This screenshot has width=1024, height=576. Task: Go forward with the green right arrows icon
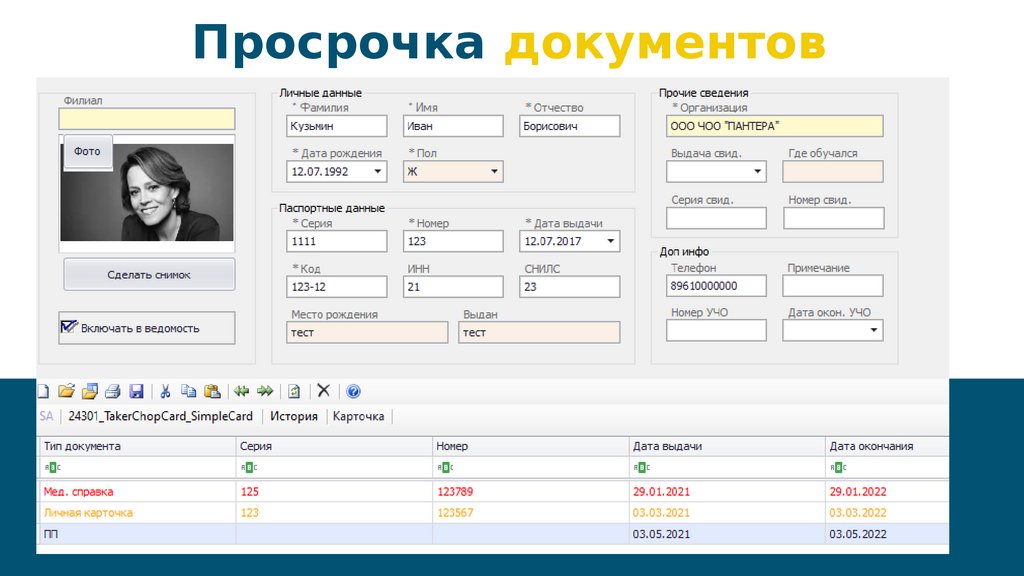pos(264,391)
